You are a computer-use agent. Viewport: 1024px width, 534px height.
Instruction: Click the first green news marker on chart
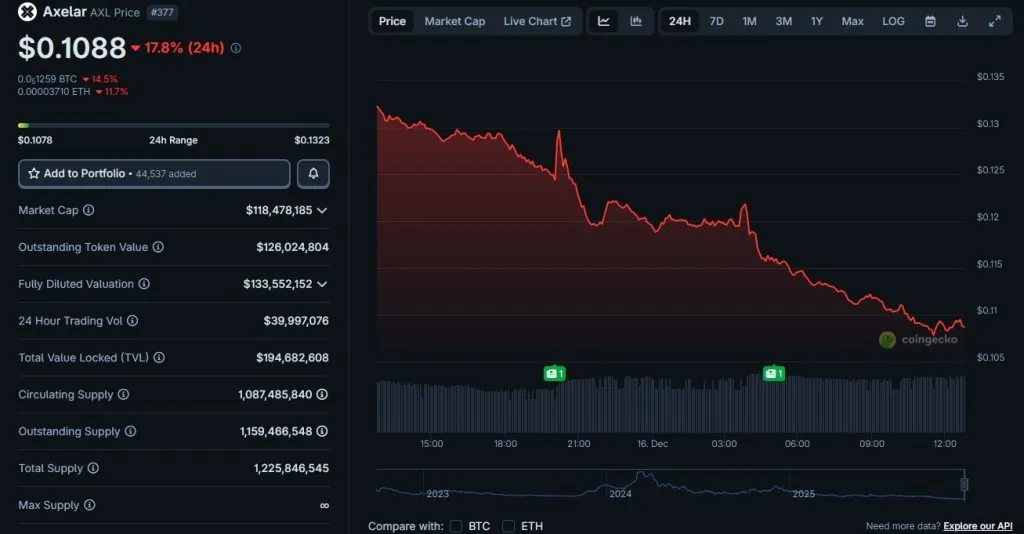point(554,373)
